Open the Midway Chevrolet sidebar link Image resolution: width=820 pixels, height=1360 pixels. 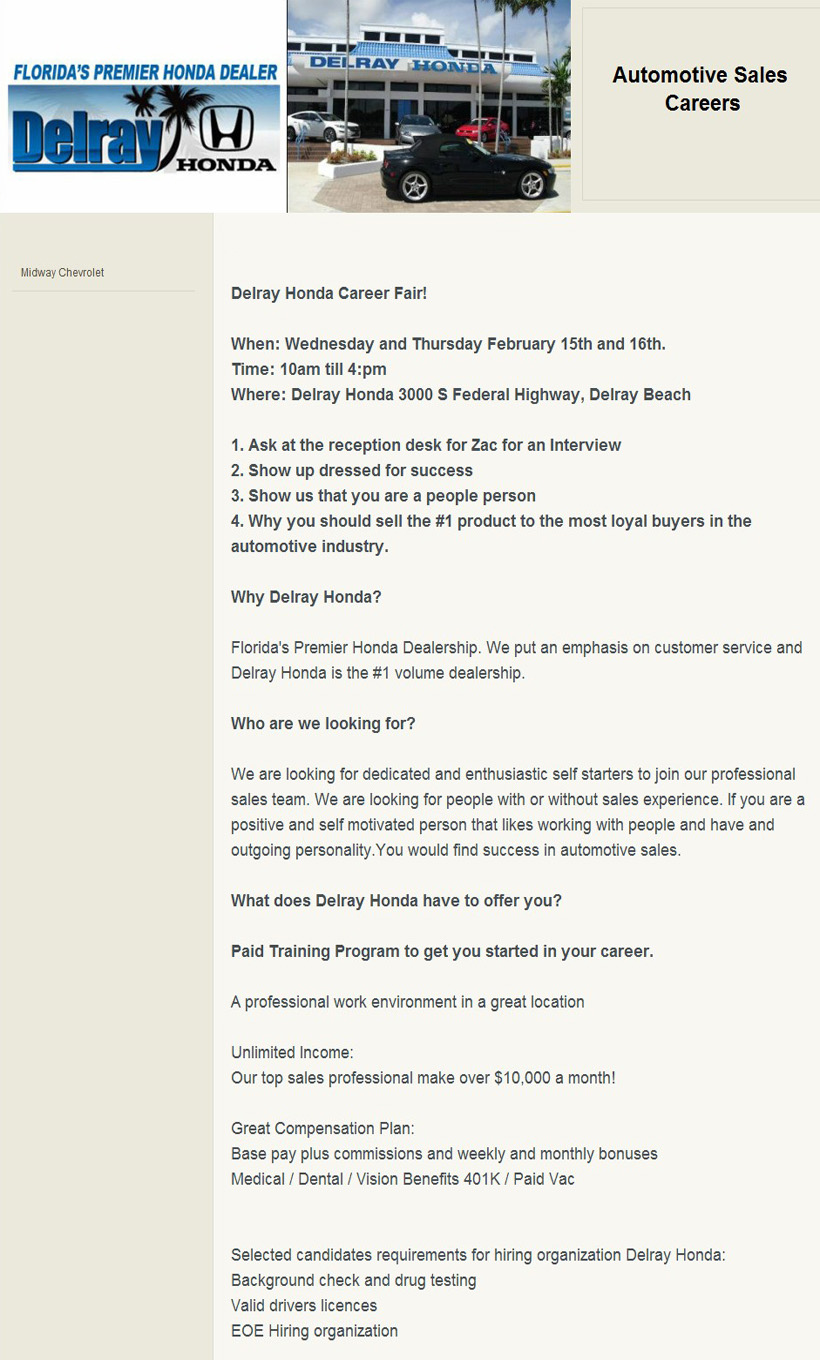(x=62, y=273)
